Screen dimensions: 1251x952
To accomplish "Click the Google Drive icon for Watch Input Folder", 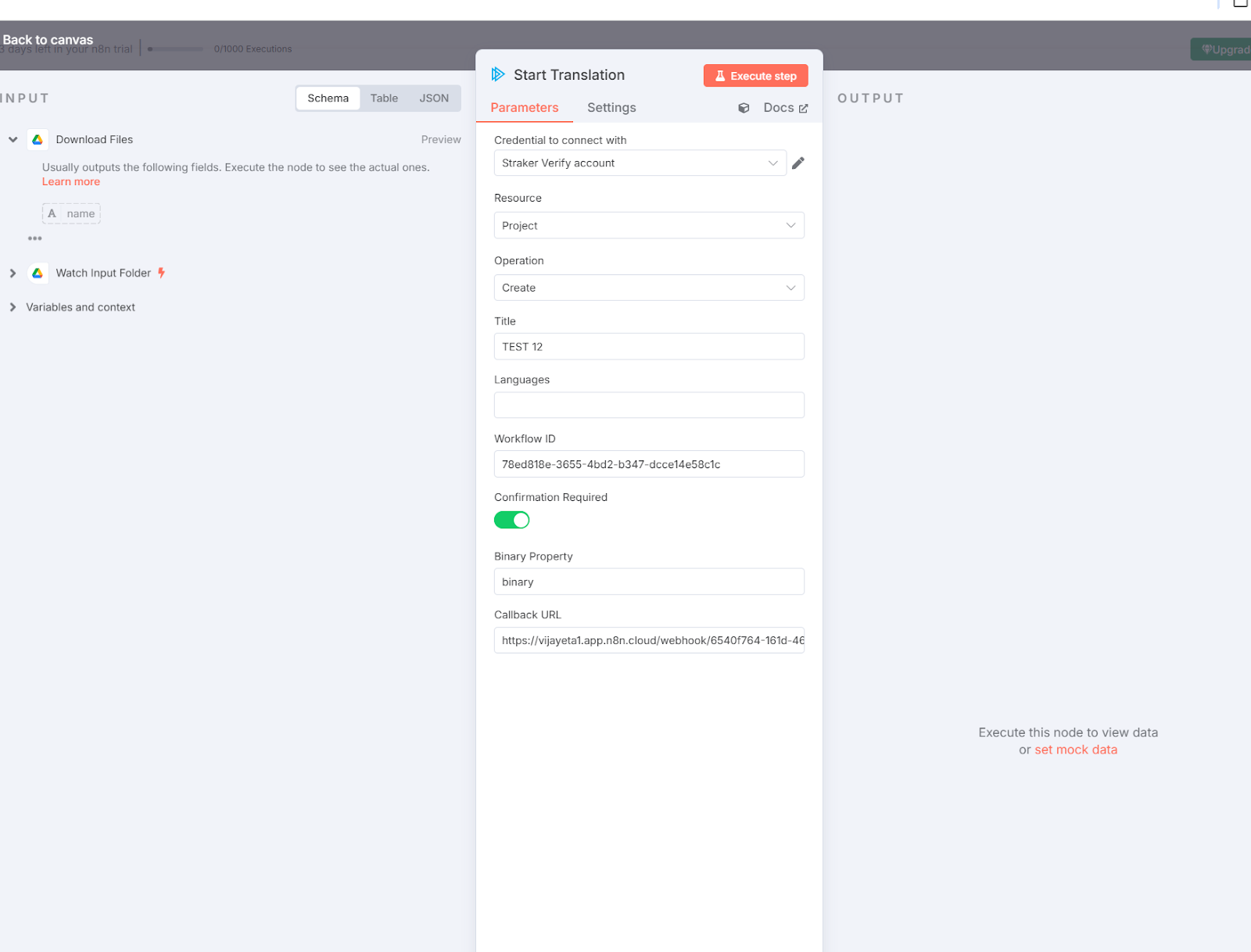I will [x=38, y=273].
